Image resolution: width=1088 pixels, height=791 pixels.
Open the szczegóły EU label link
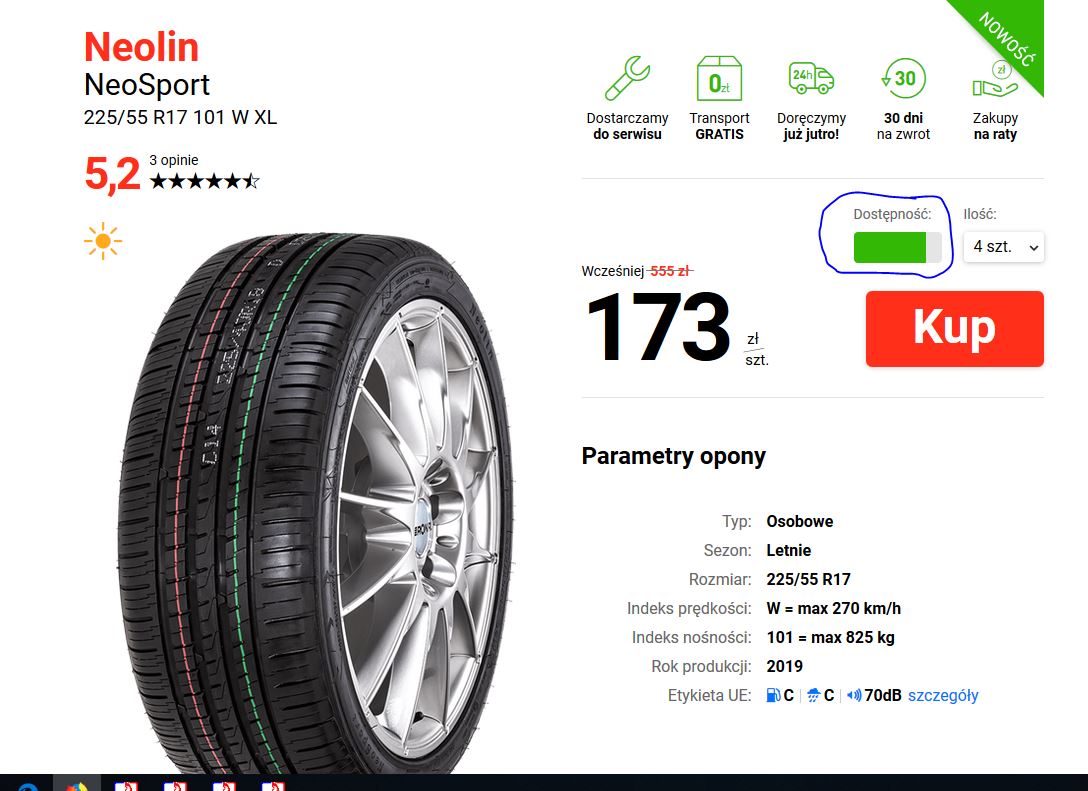[x=943, y=695]
